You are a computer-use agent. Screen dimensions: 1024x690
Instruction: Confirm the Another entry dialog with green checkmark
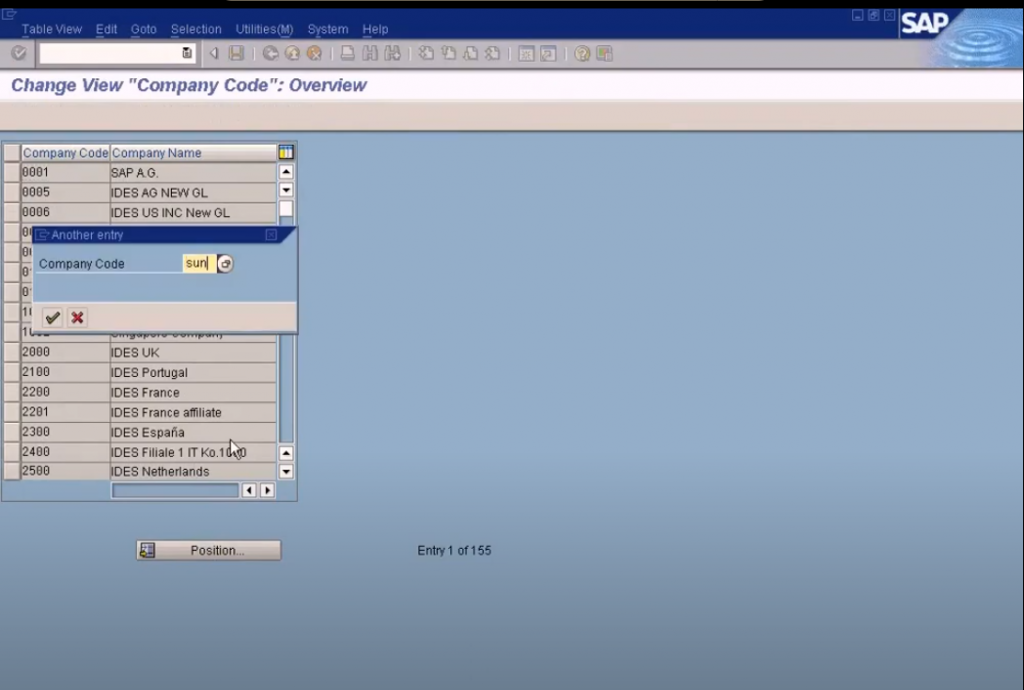52,318
